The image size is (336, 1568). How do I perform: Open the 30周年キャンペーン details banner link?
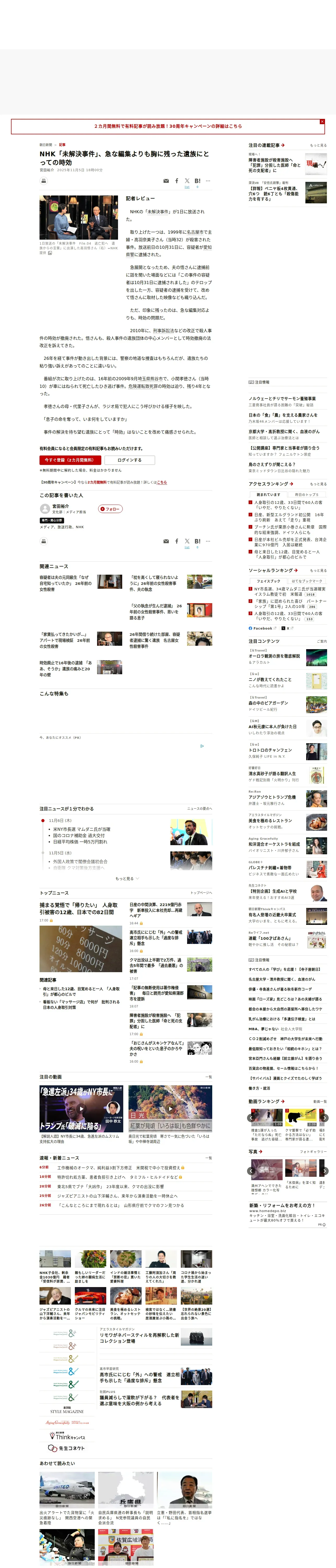[x=168, y=126]
